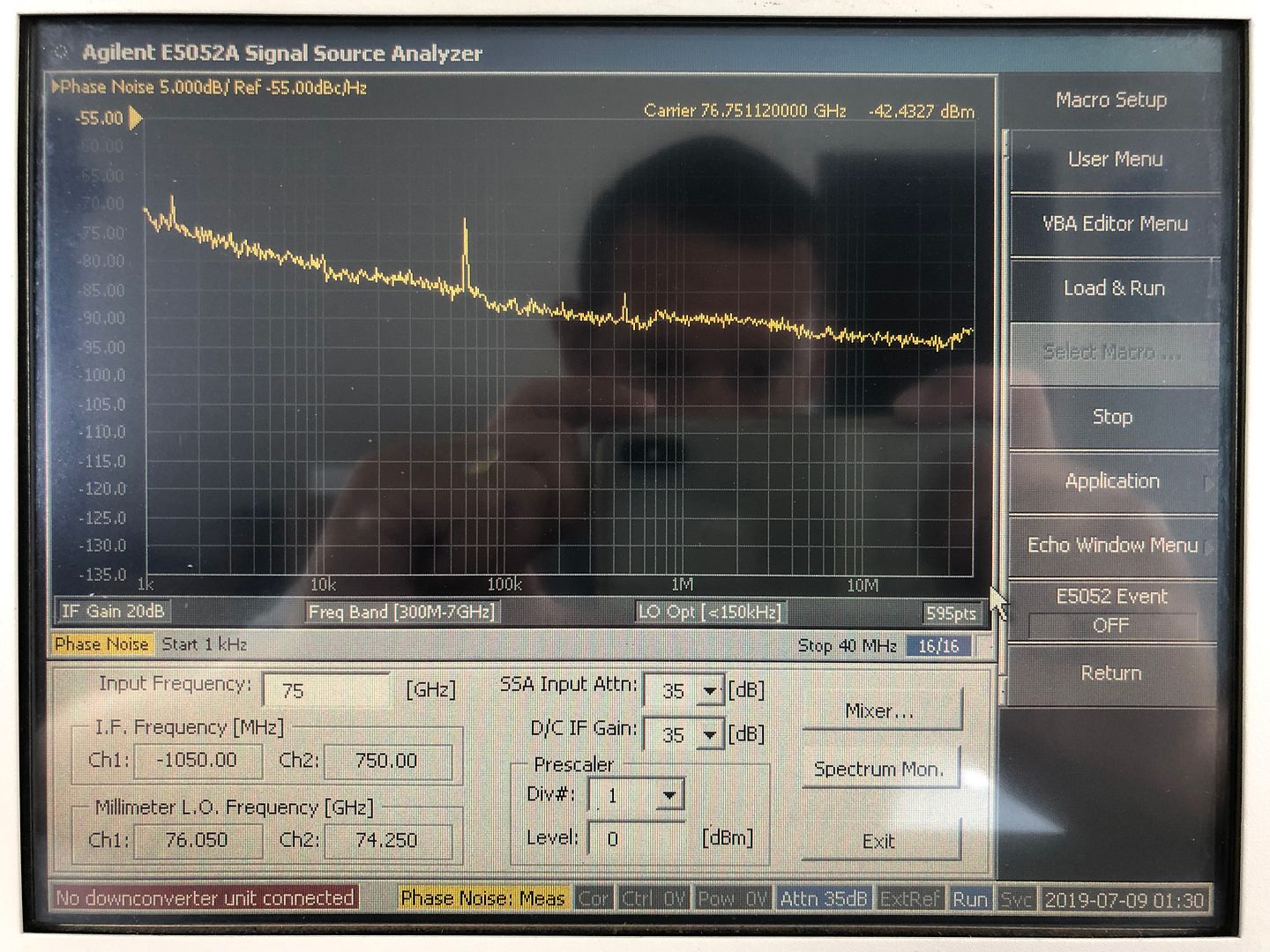The height and width of the screenshot is (952, 1270).
Task: Click the IF Gain 20dB indicator
Action: [113, 611]
